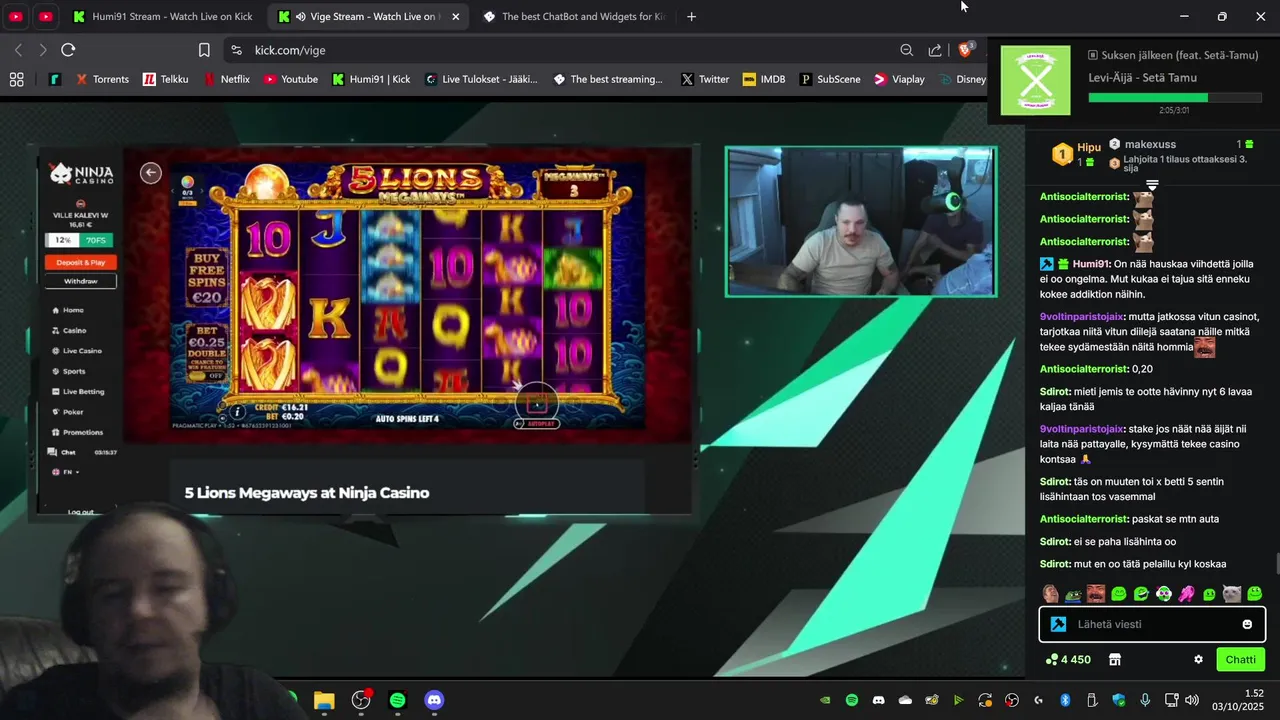Open Spotify from the taskbar
This screenshot has width=1280, height=720.
click(397, 700)
